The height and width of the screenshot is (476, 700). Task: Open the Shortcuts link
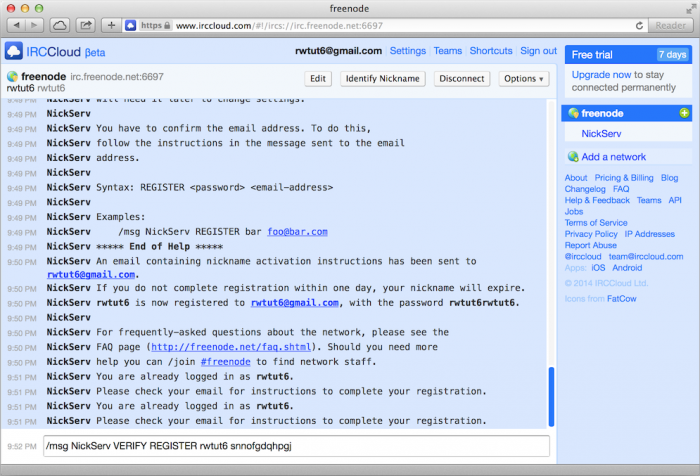[491, 51]
